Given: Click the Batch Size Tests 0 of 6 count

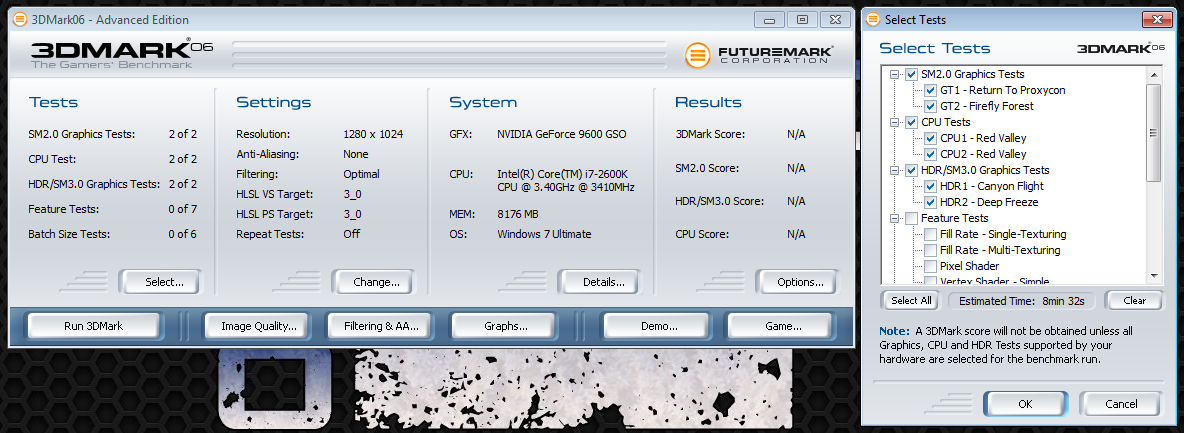Looking at the screenshot, I should pos(183,234).
